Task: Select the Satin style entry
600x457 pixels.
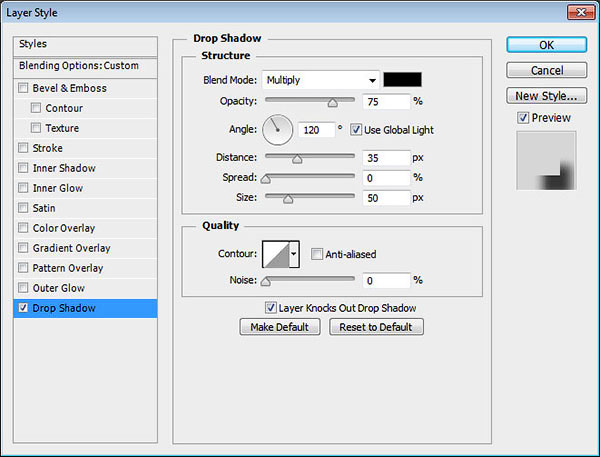Action: pos(85,208)
